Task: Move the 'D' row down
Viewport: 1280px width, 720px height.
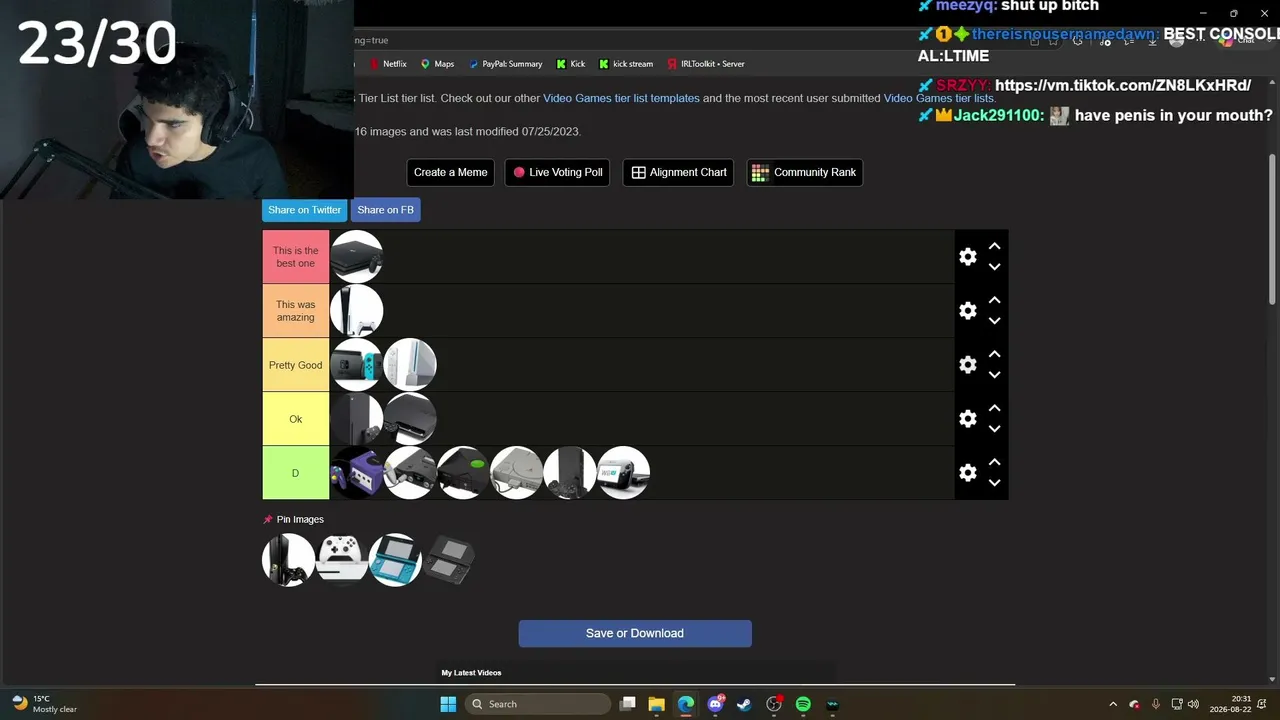Action: (994, 483)
